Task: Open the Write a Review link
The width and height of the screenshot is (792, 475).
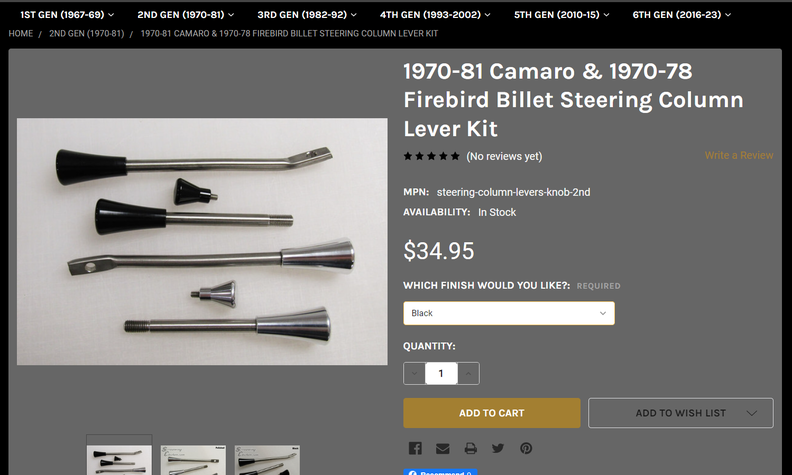Action: click(x=738, y=156)
